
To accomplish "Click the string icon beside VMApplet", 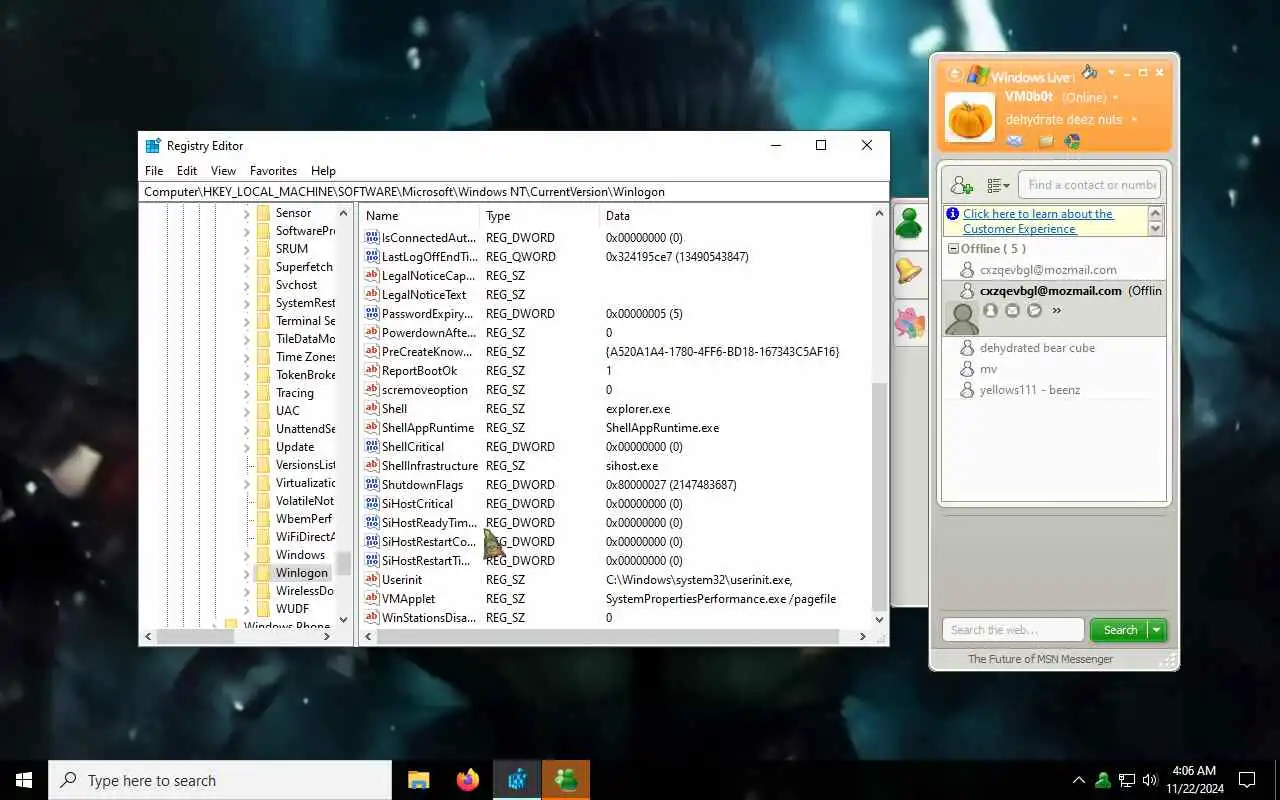I will coord(372,599).
